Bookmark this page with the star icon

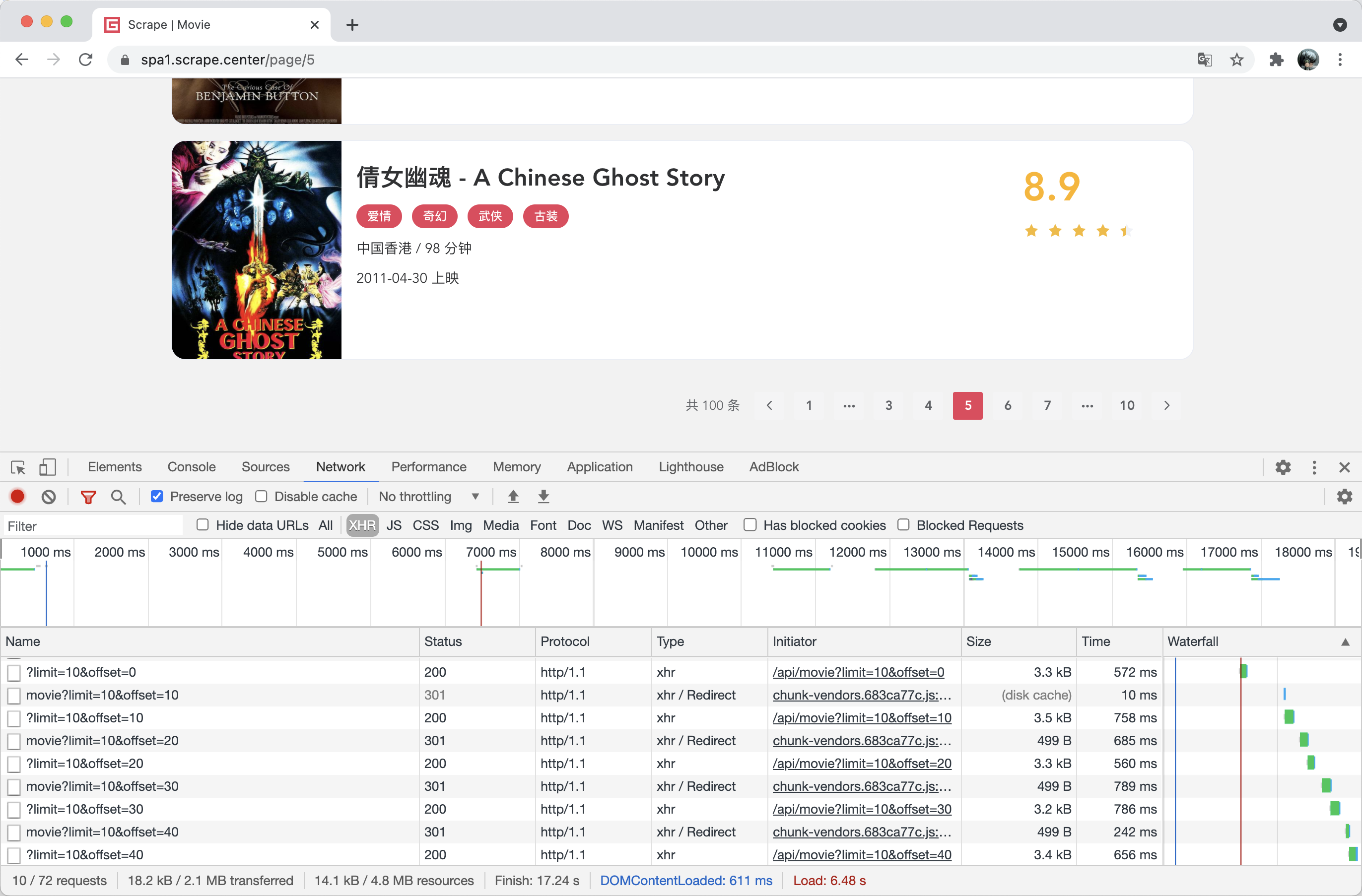[x=1237, y=60]
